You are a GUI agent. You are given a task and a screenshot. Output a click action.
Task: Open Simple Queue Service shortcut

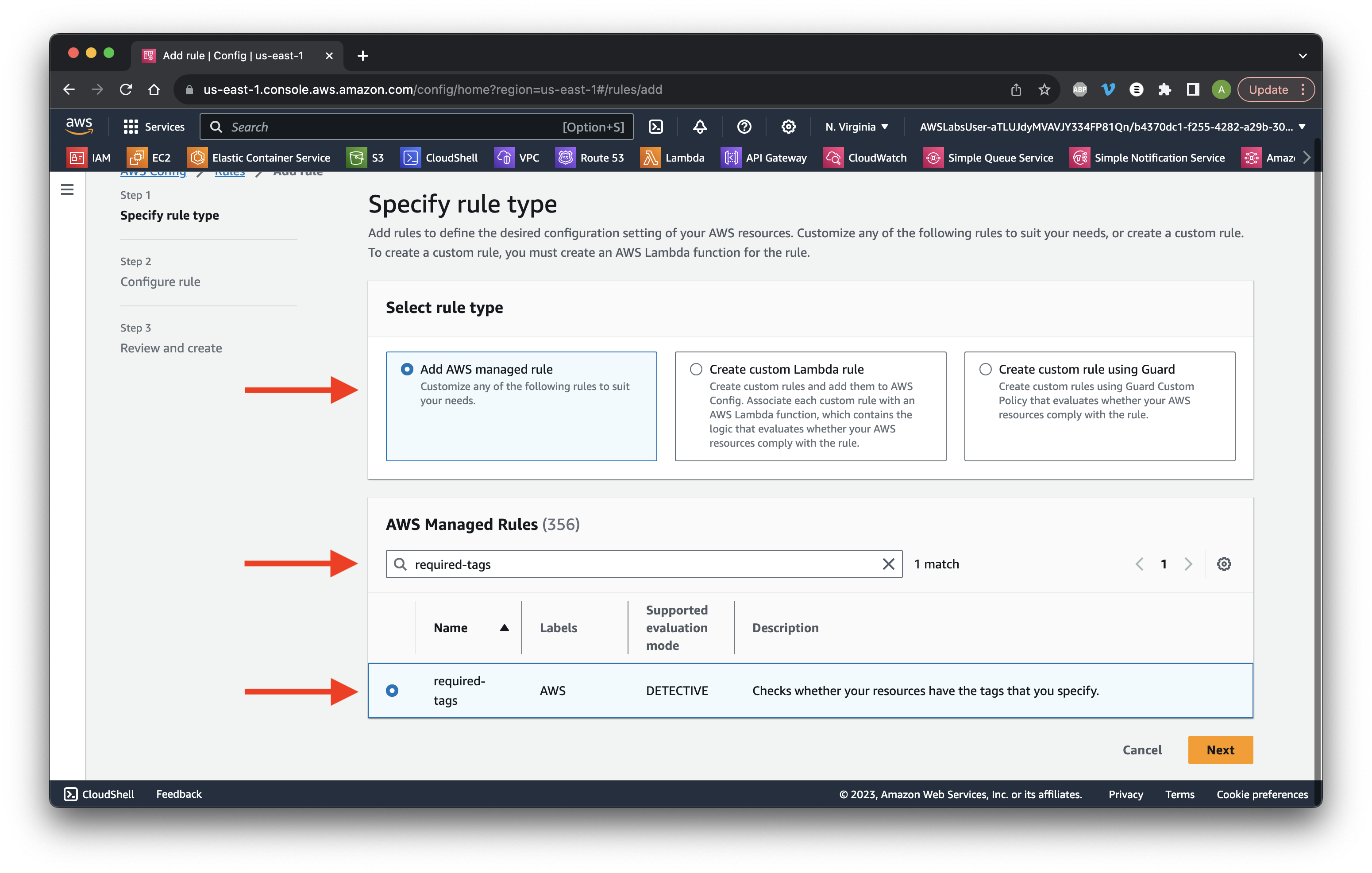click(988, 157)
